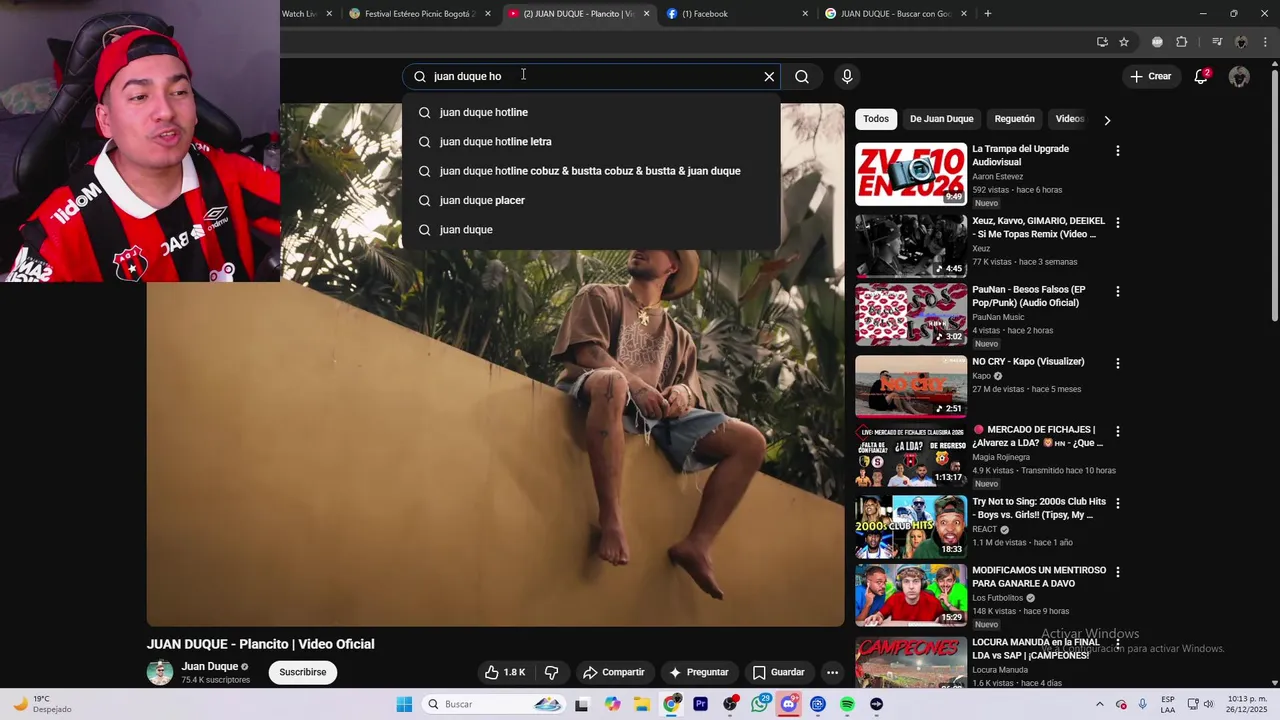
Task: Open 'MODIFICAMOS UN MENTIROSO PARA GANARLE A DAVO' title
Action: coord(1039,576)
